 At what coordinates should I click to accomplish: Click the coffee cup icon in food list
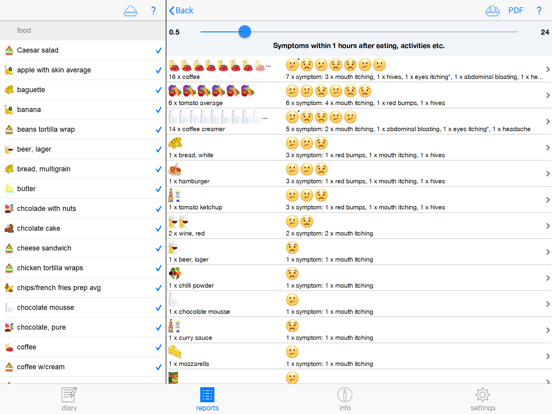[x=9, y=347]
